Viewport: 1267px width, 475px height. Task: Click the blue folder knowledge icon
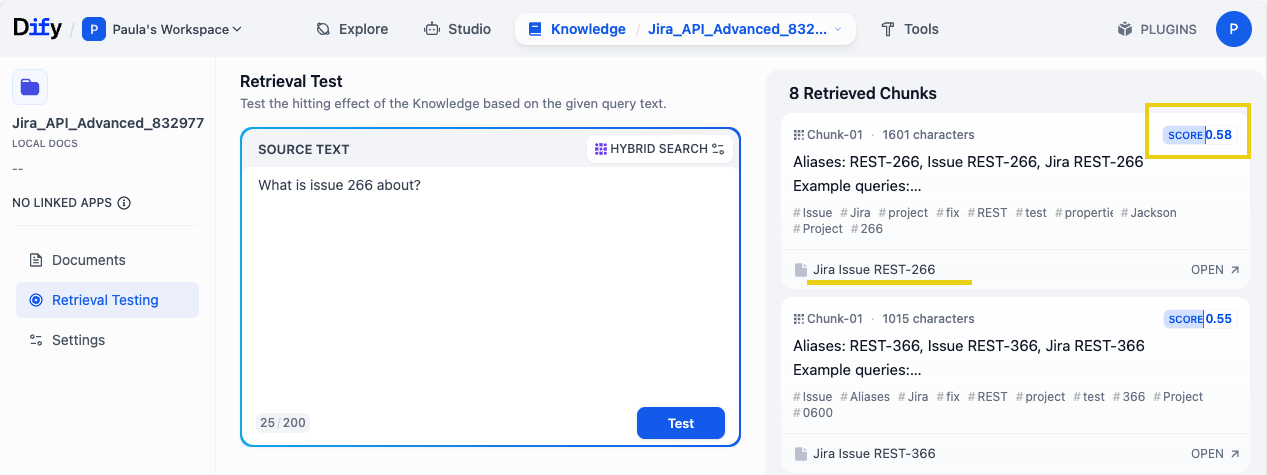[30, 87]
